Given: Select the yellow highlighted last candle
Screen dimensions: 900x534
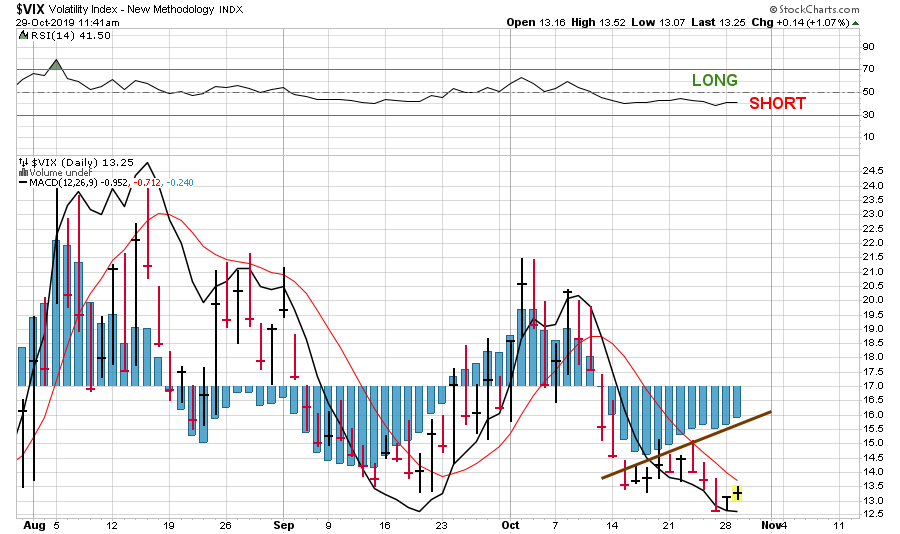Looking at the screenshot, I should (736, 492).
